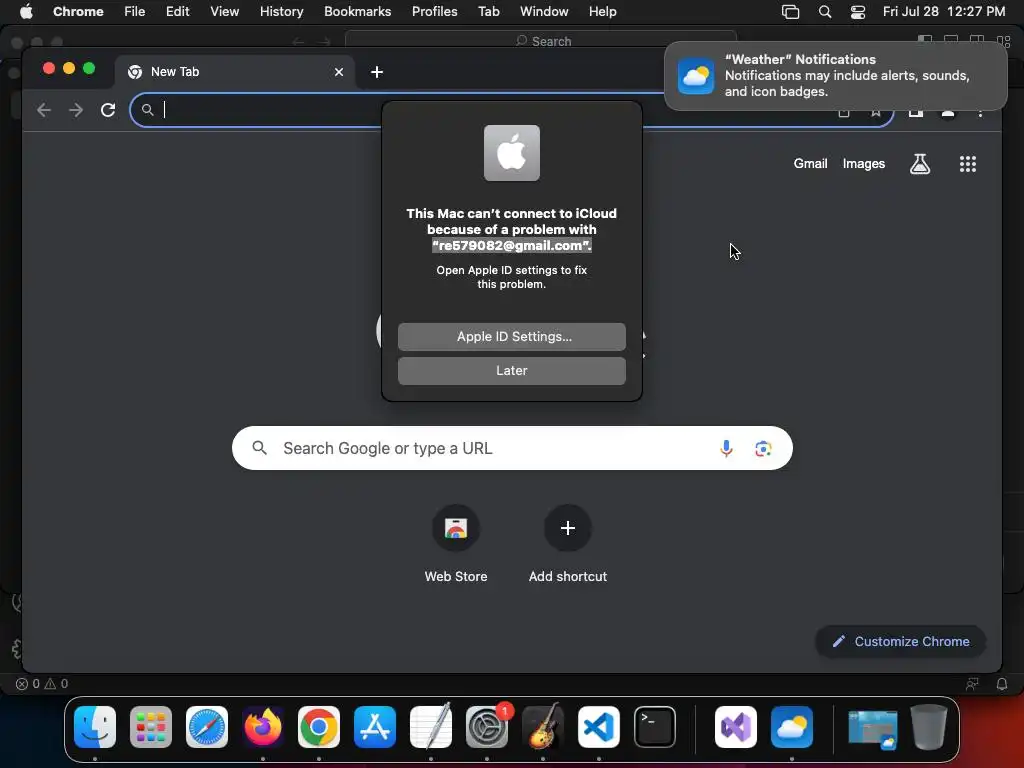The width and height of the screenshot is (1024, 768).
Task: Search by image with Google Lens icon
Action: point(763,448)
